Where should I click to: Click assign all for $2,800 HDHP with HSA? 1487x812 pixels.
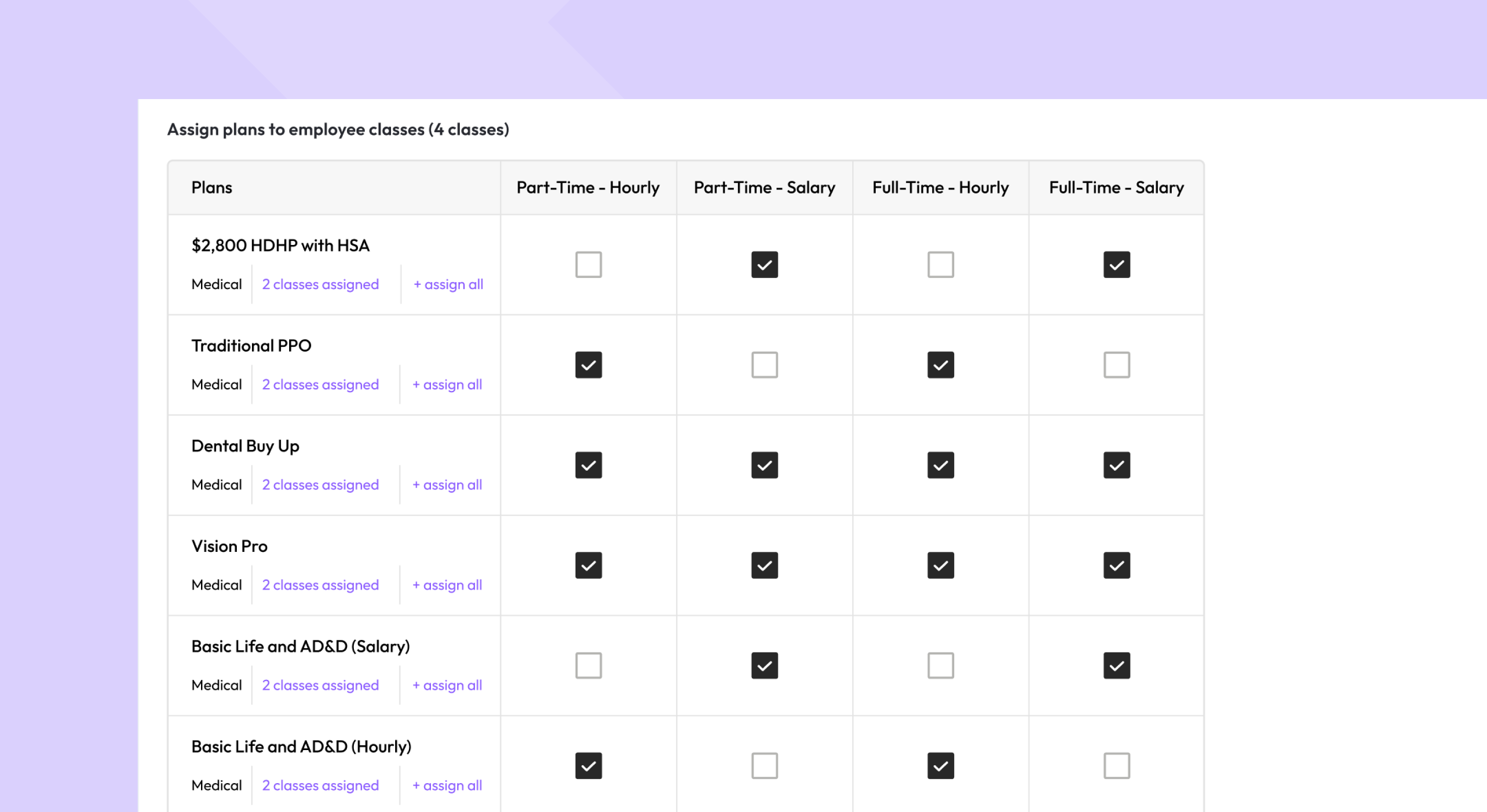coord(448,284)
